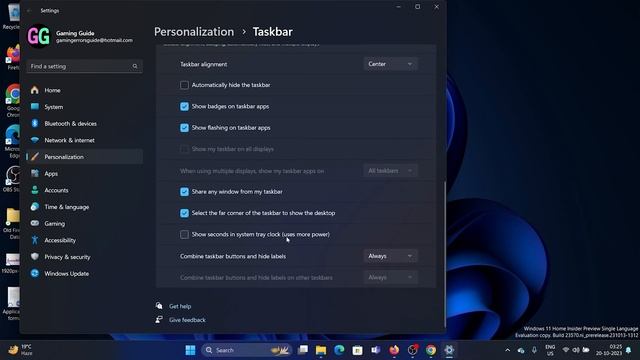The image size is (640, 360).
Task: Click the Gaming controller icon
Action: (35, 223)
